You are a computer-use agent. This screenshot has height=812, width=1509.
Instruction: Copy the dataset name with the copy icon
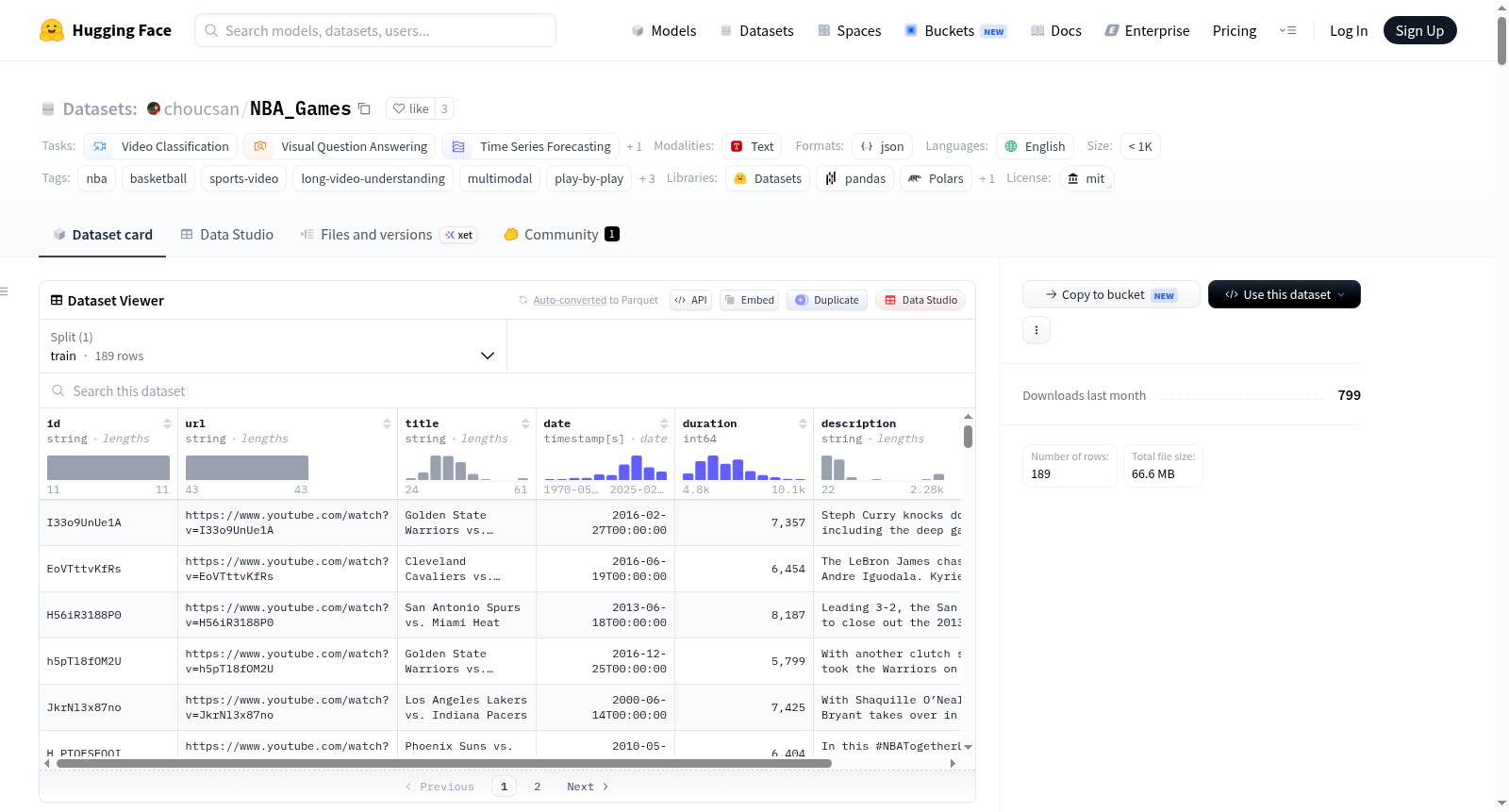click(364, 108)
